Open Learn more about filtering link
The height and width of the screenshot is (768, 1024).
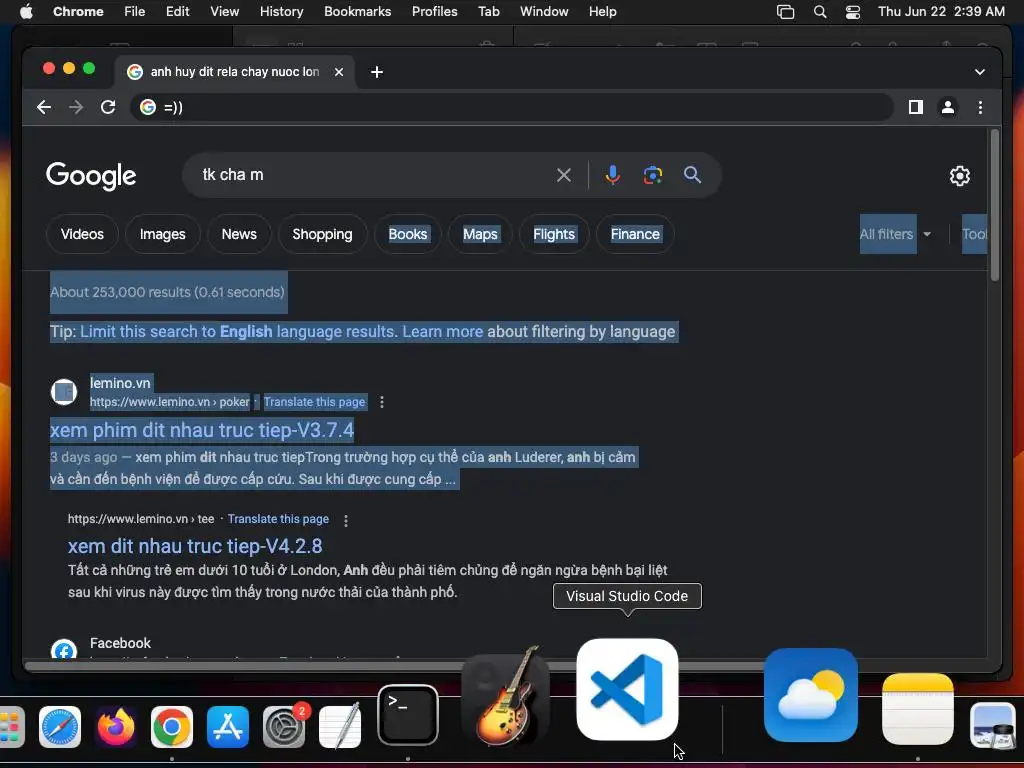443,332
